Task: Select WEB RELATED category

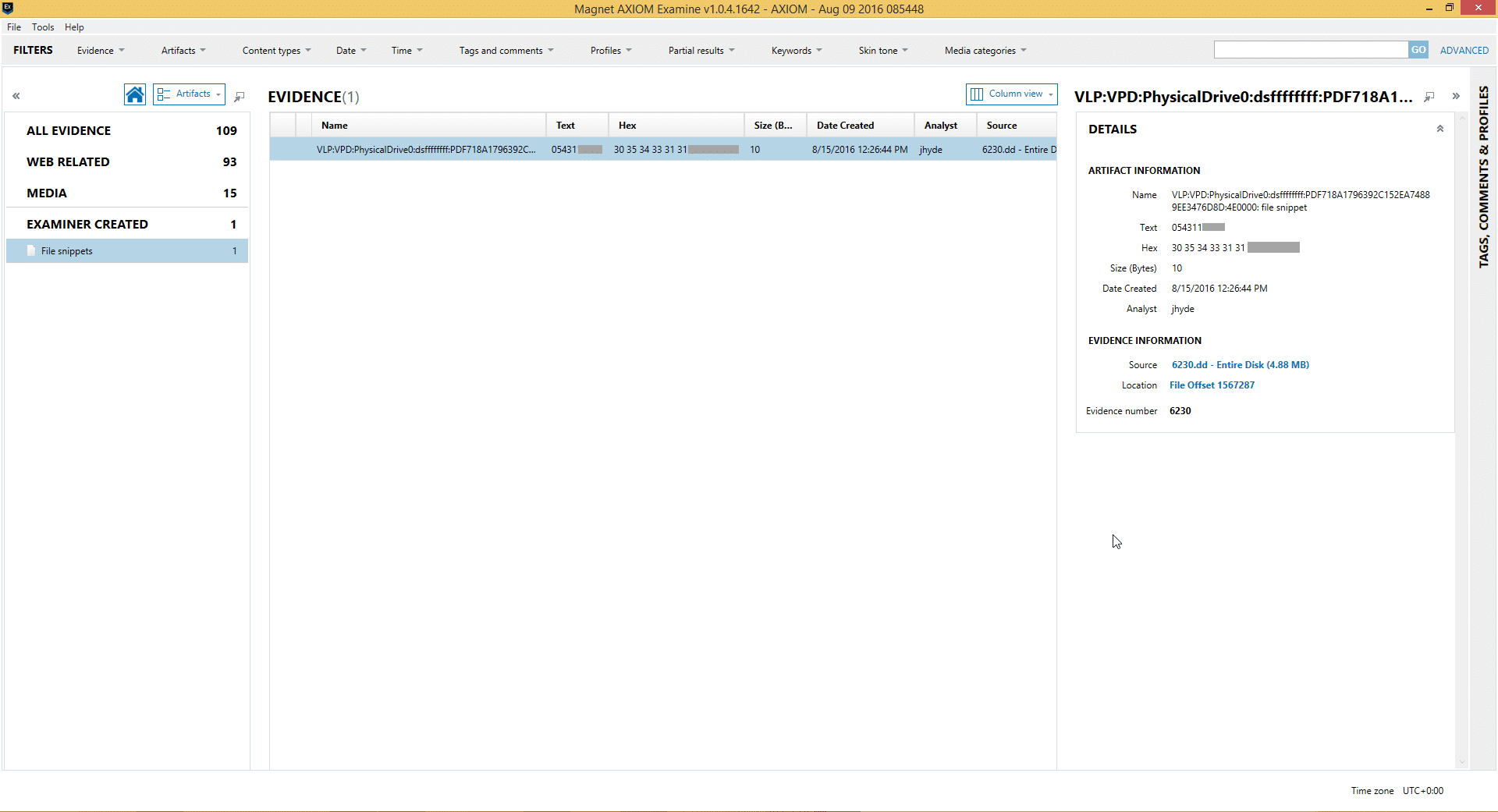Action: pos(128,161)
